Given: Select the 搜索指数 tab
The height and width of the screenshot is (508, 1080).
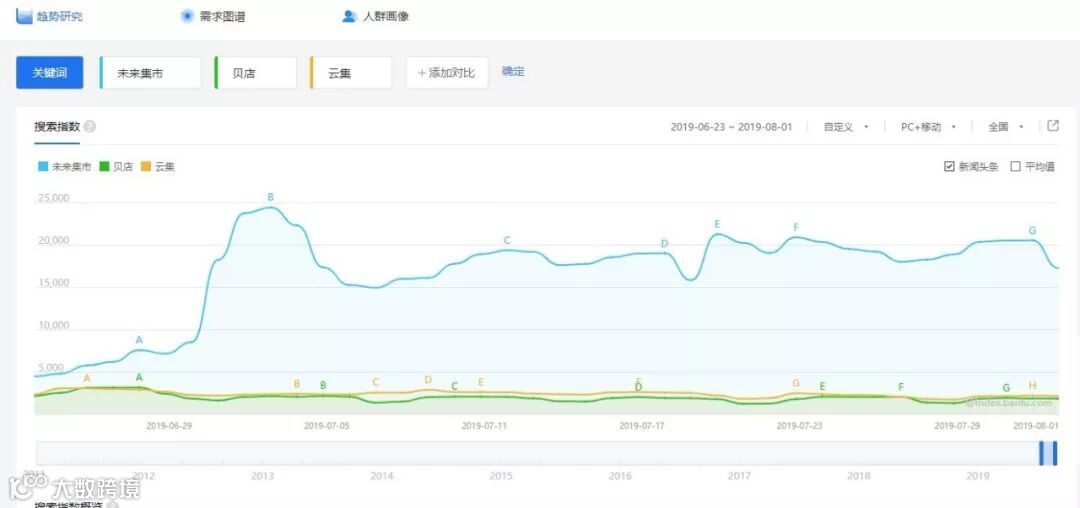Looking at the screenshot, I should pyautogui.click(x=57, y=127).
